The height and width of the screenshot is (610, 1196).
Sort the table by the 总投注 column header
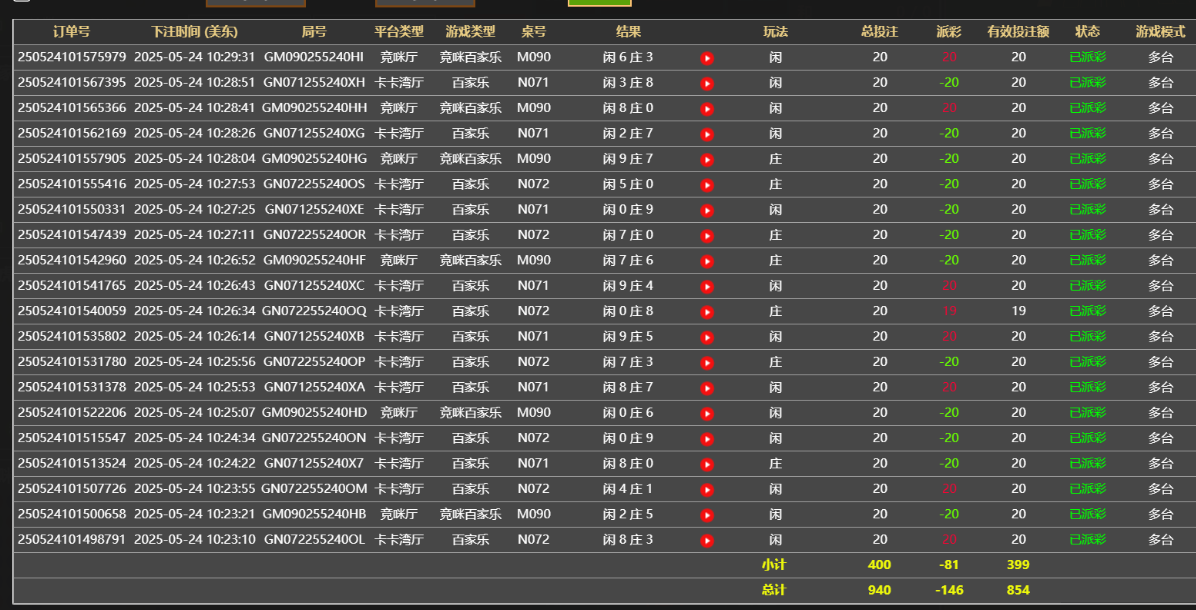880,31
